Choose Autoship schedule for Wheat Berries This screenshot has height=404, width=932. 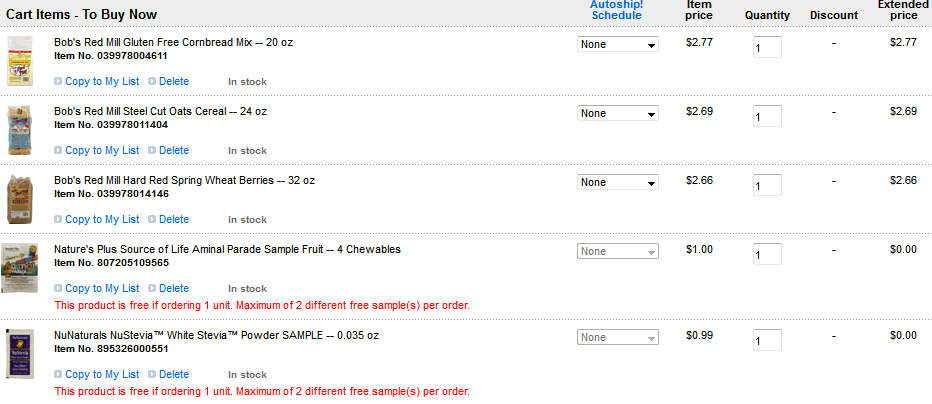(618, 183)
